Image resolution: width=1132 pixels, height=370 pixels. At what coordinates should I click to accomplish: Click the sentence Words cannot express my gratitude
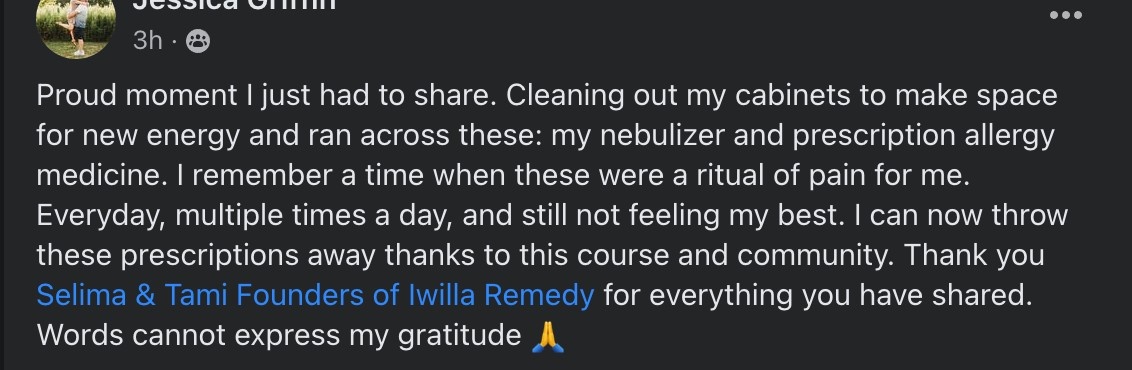coord(279,336)
